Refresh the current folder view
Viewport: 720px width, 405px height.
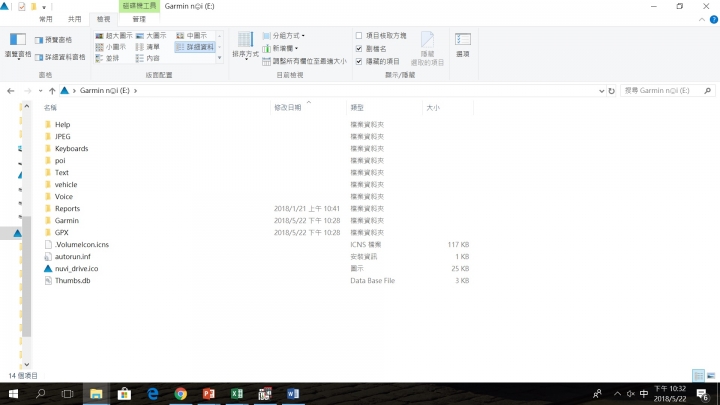click(611, 91)
